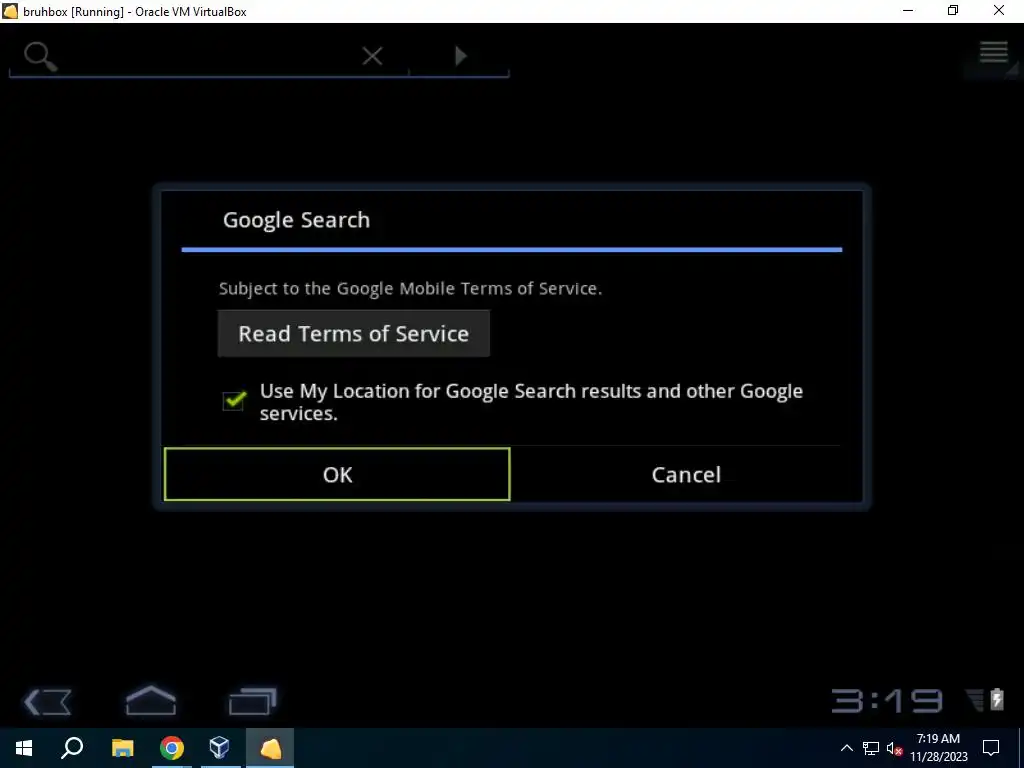Show hidden system tray icons
This screenshot has height=768, width=1024.
pos(846,748)
